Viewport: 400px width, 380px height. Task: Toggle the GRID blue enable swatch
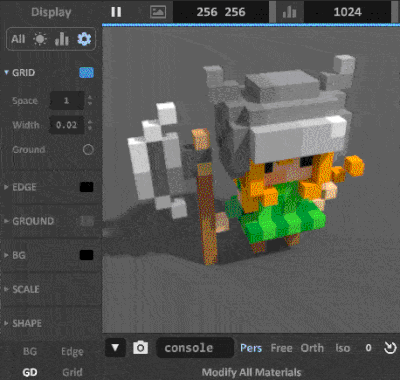[x=86, y=73]
